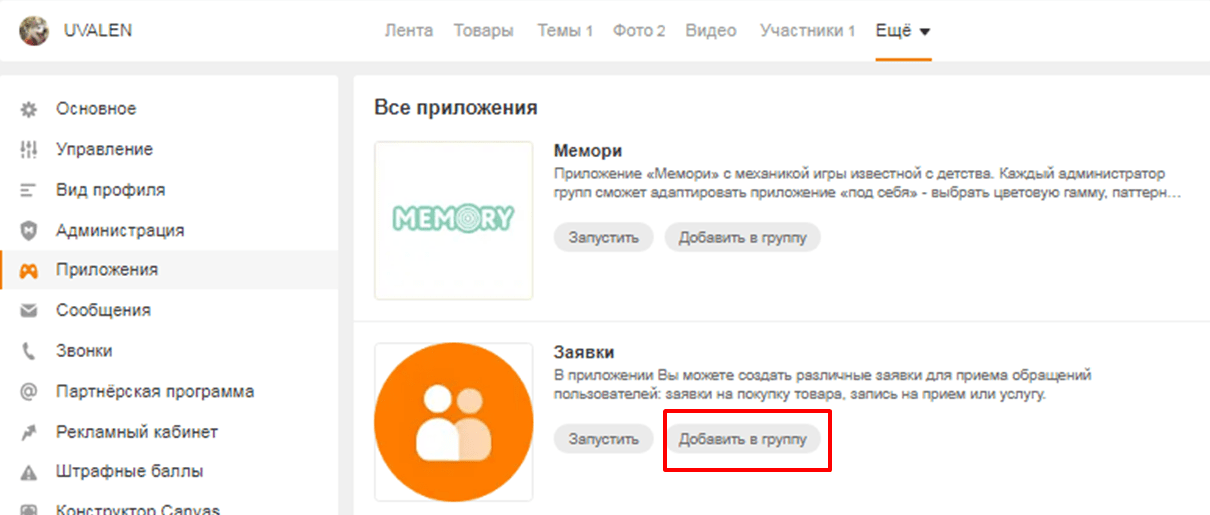The image size is (1210, 515).
Task: Add the Мемори app to group
Action: 743,238
